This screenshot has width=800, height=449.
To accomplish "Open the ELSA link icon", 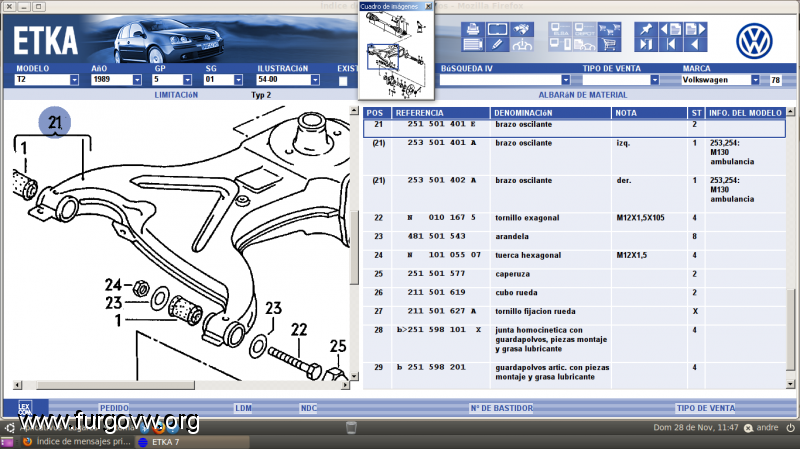I will tap(560, 29).
